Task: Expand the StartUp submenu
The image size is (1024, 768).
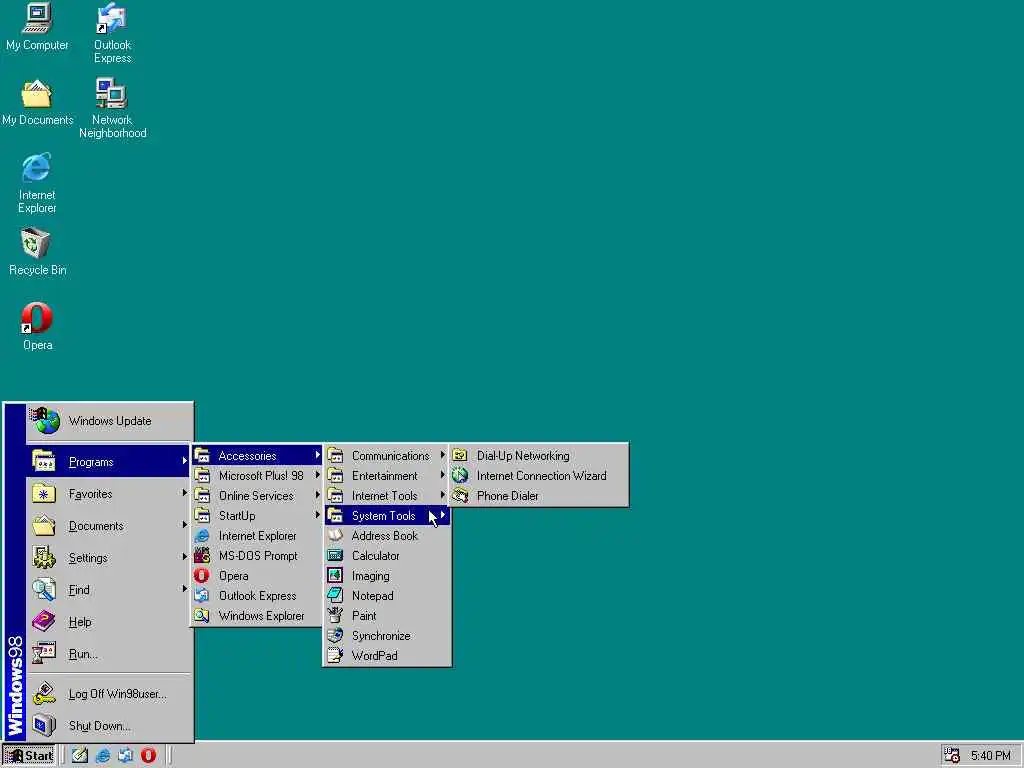Action: 257,516
